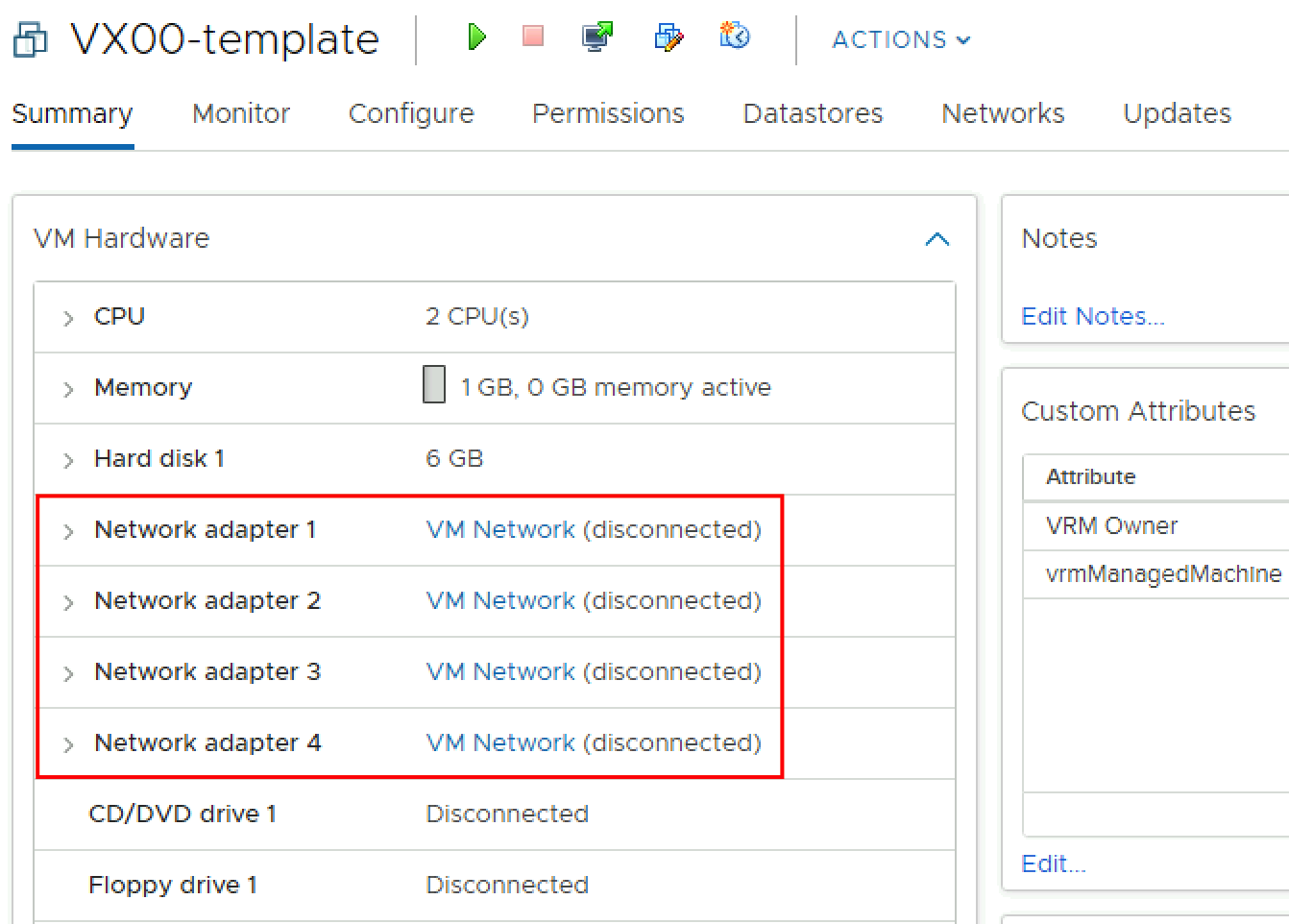This screenshot has height=924, width=1289.
Task: Expand Network adapter 4 details
Action: coord(68,744)
